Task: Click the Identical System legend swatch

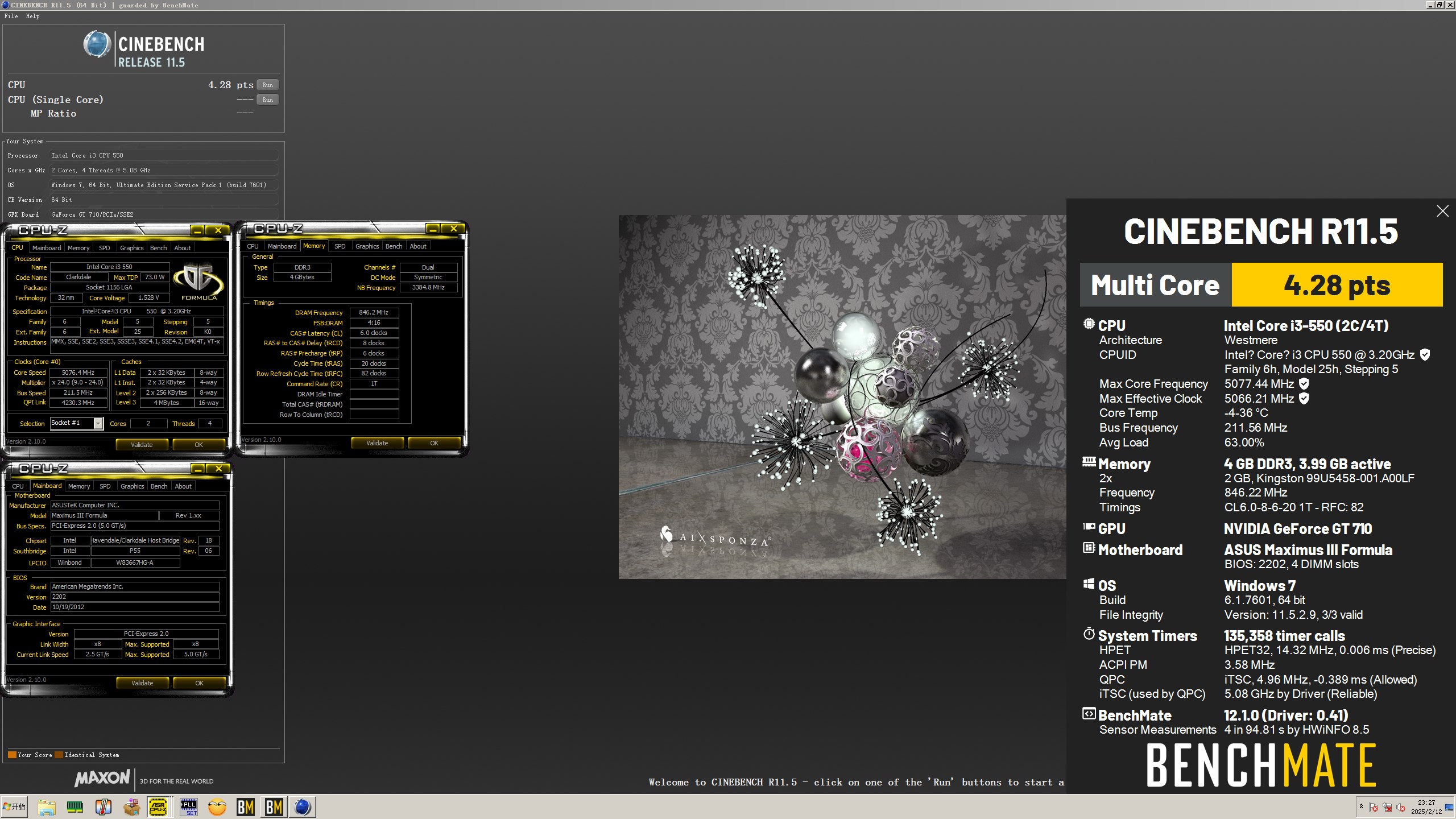Action: tap(59, 755)
